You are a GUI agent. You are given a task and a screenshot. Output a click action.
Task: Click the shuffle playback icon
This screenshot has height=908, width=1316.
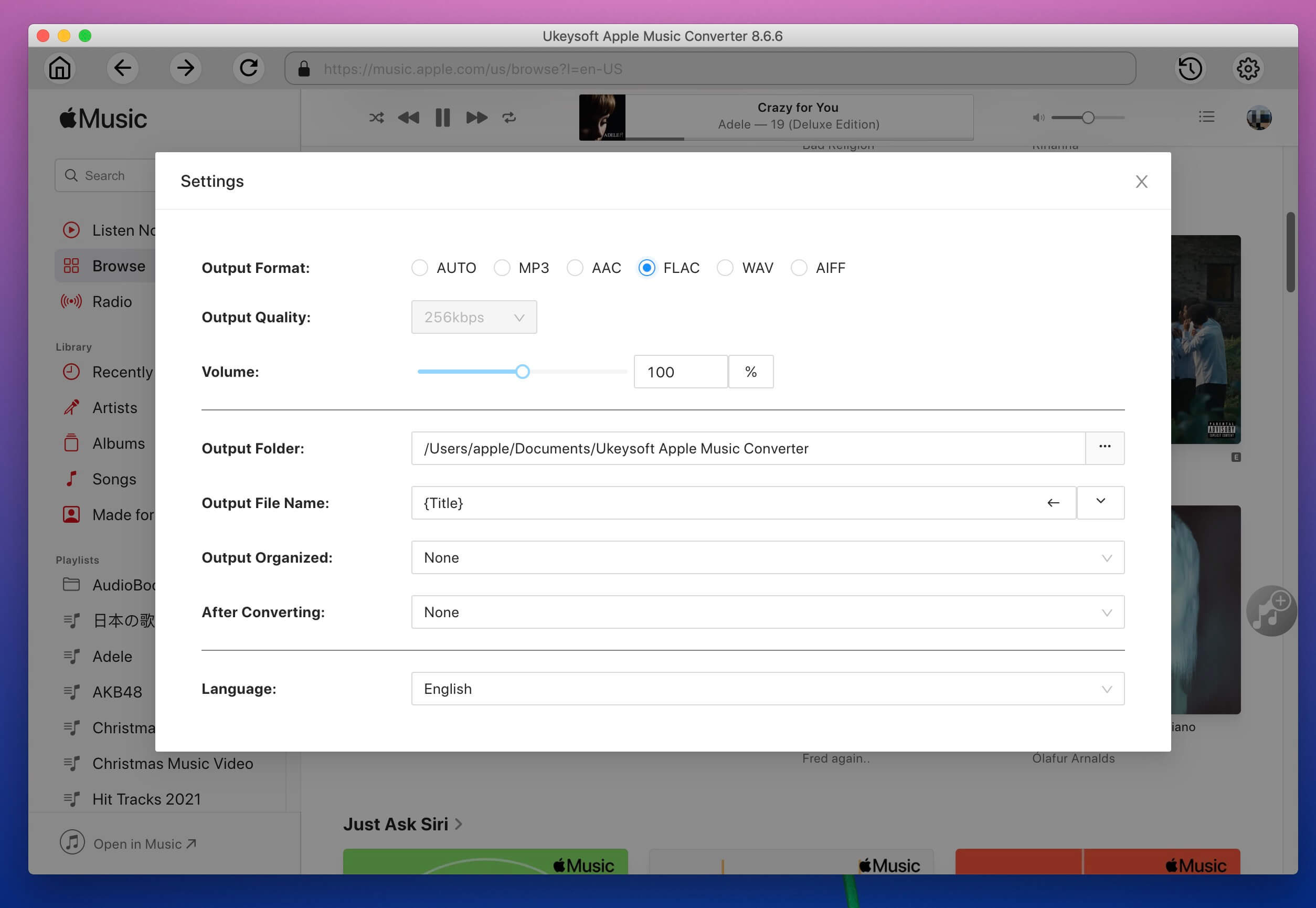click(x=375, y=117)
